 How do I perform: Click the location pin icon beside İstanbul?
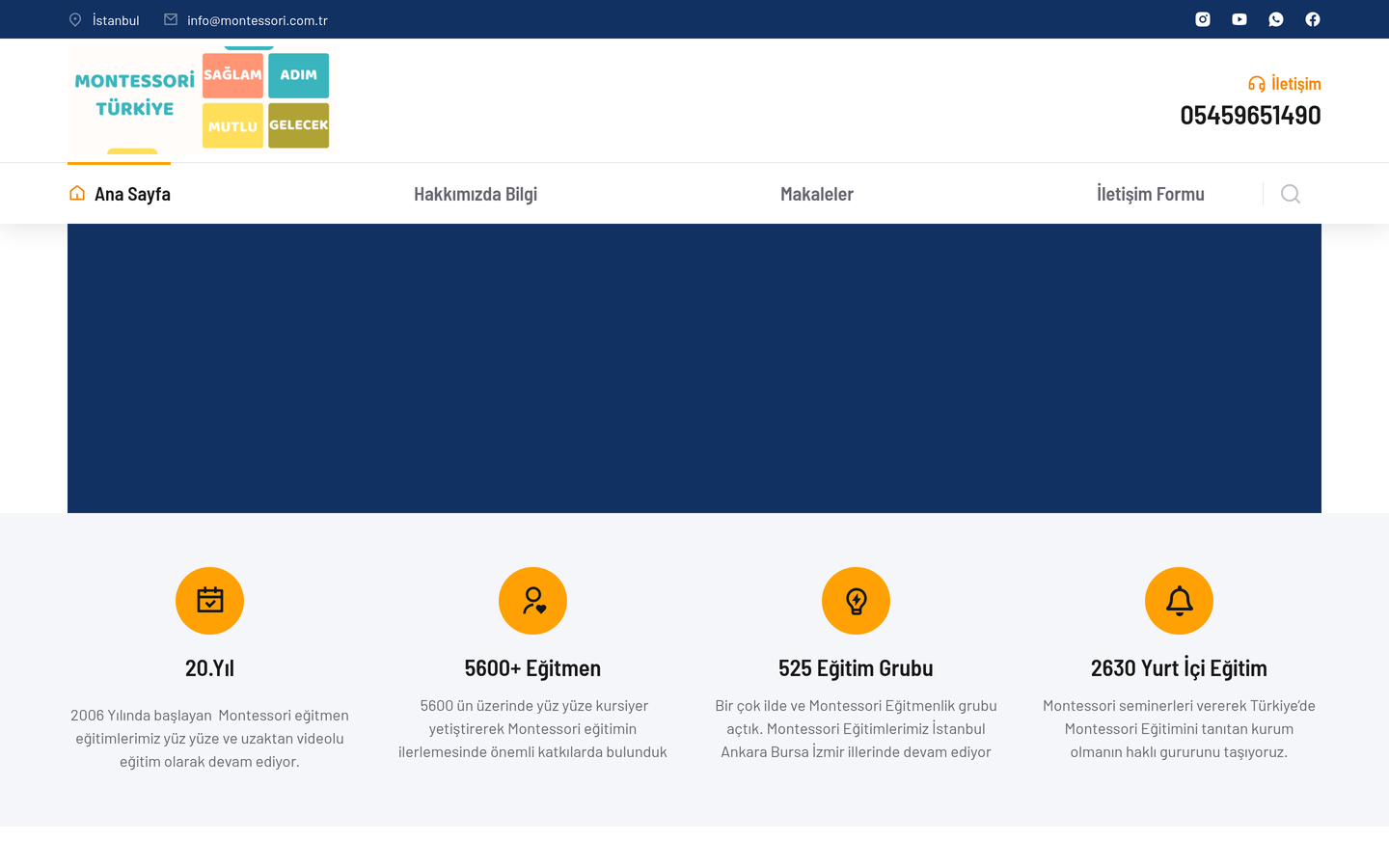click(75, 19)
